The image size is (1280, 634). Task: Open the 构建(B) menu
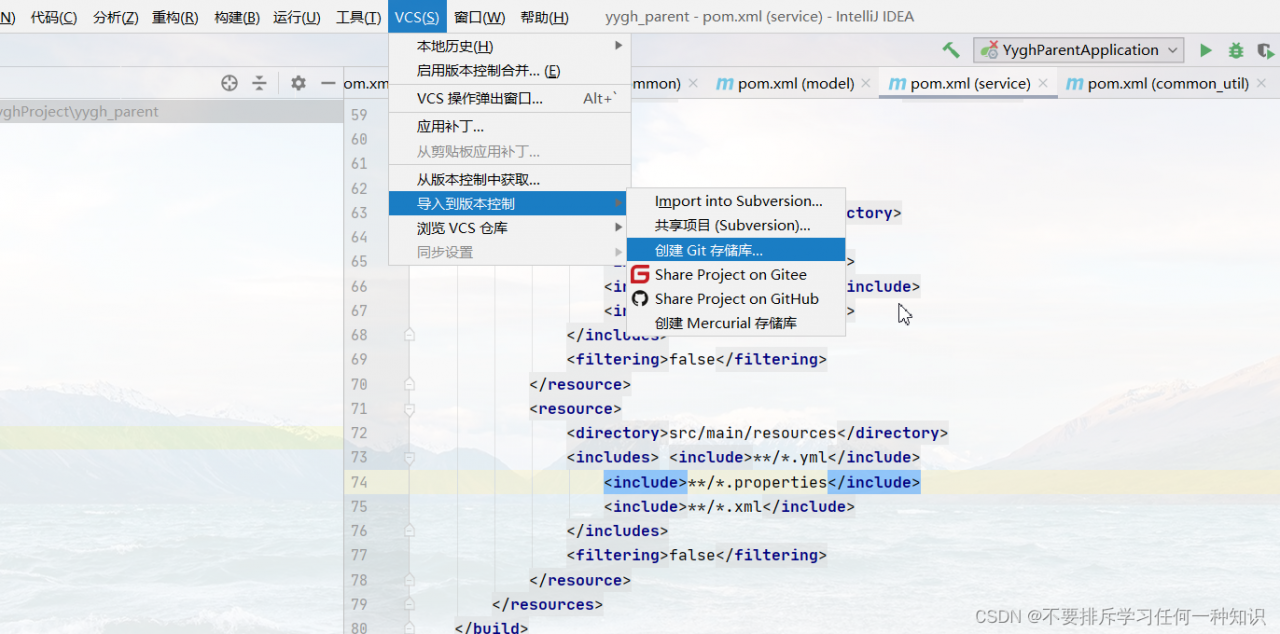(236, 17)
